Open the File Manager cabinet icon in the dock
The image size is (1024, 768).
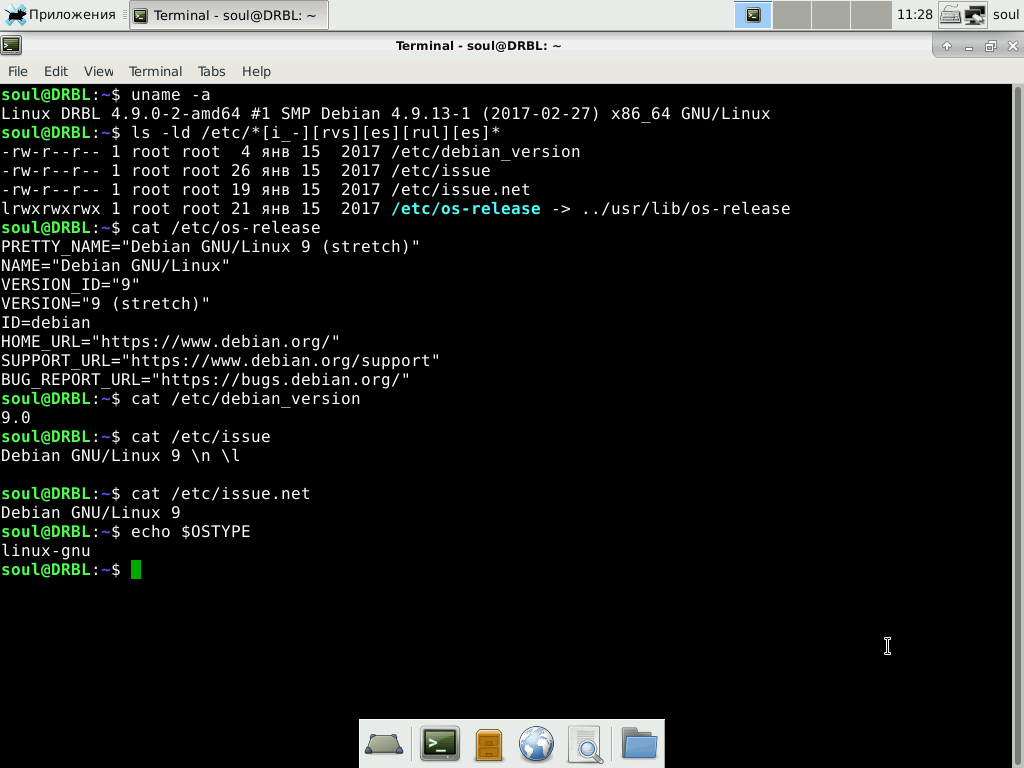tap(488, 744)
